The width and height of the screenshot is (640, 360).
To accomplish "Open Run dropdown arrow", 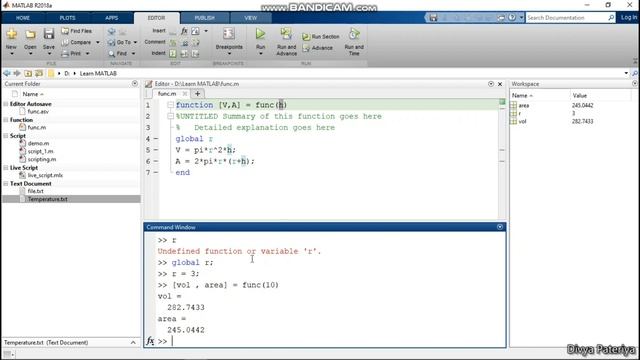I will click(x=260, y=54).
